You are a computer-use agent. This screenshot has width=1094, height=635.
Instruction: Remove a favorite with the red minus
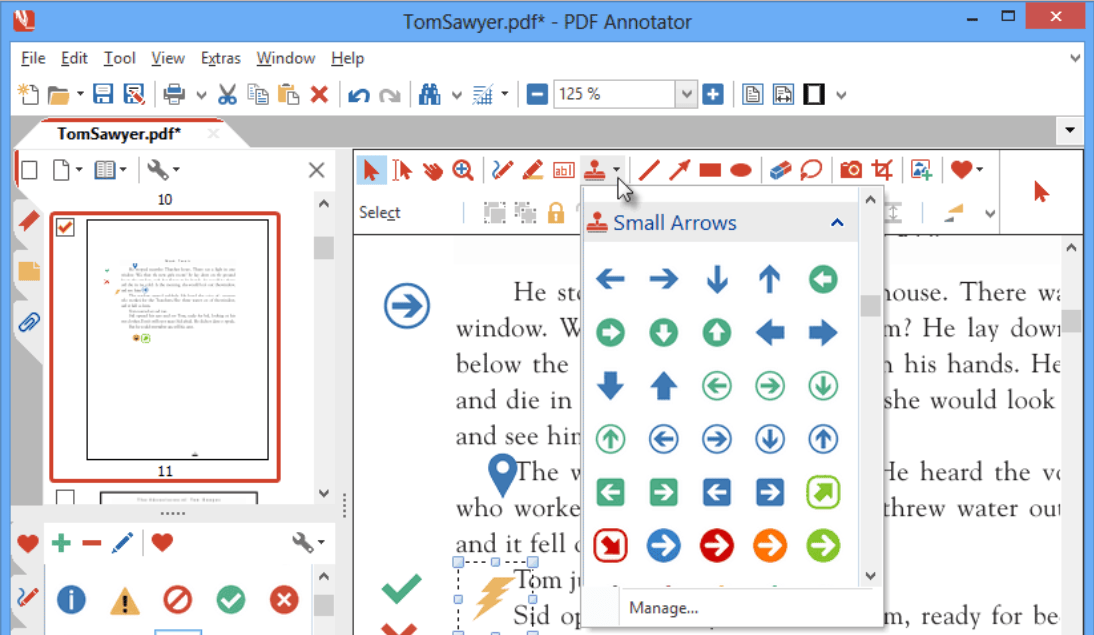[x=91, y=543]
